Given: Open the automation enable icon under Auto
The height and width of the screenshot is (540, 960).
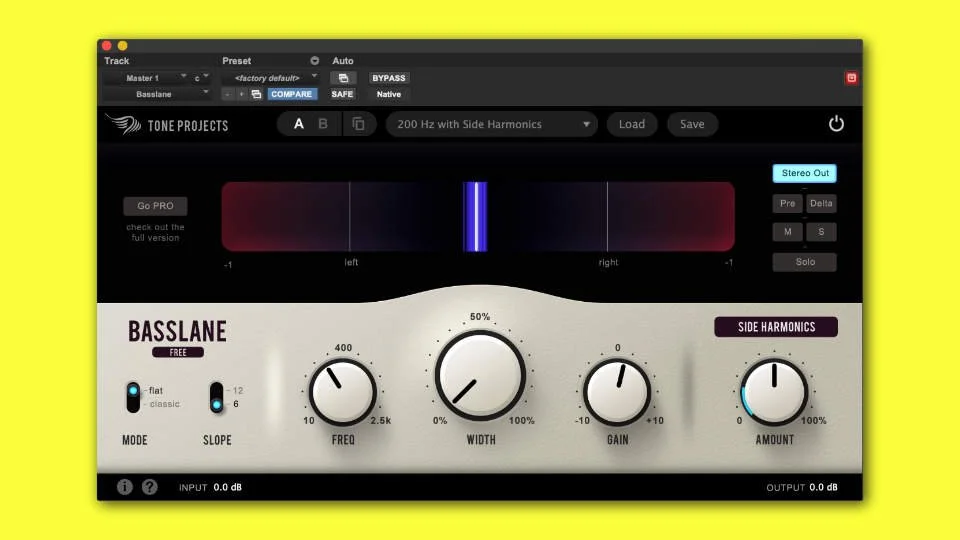Looking at the screenshot, I should point(343,78).
